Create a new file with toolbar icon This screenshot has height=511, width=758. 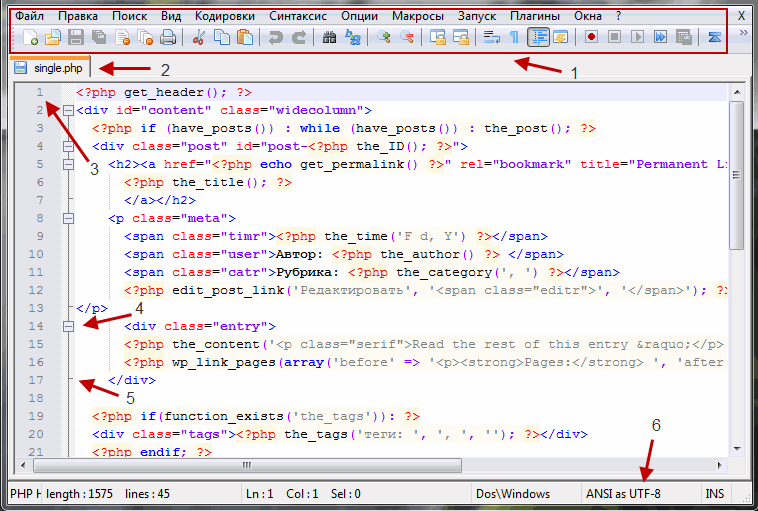tap(30, 37)
